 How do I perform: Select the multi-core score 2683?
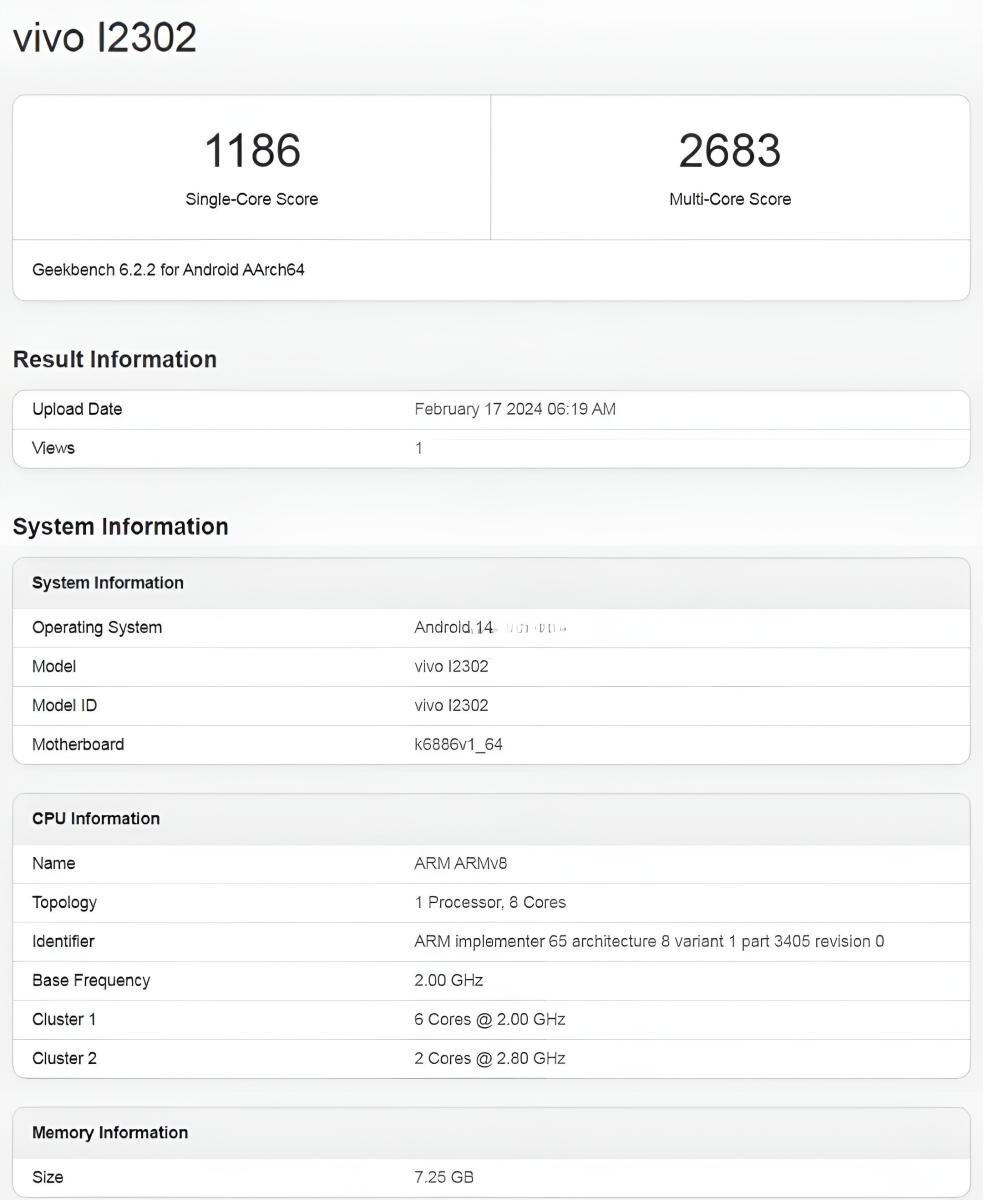(x=730, y=151)
